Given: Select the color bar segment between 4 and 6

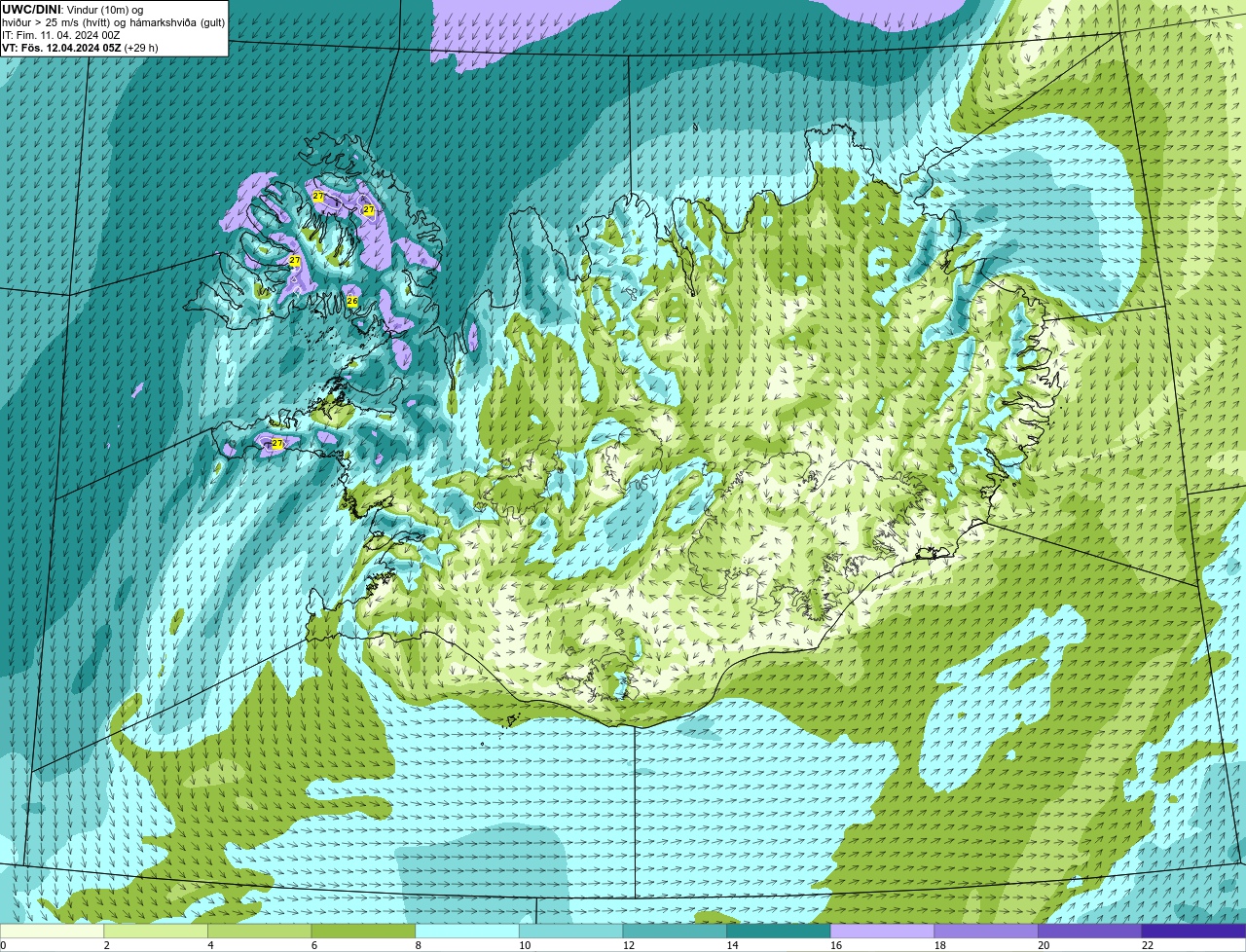Looking at the screenshot, I should [260, 931].
